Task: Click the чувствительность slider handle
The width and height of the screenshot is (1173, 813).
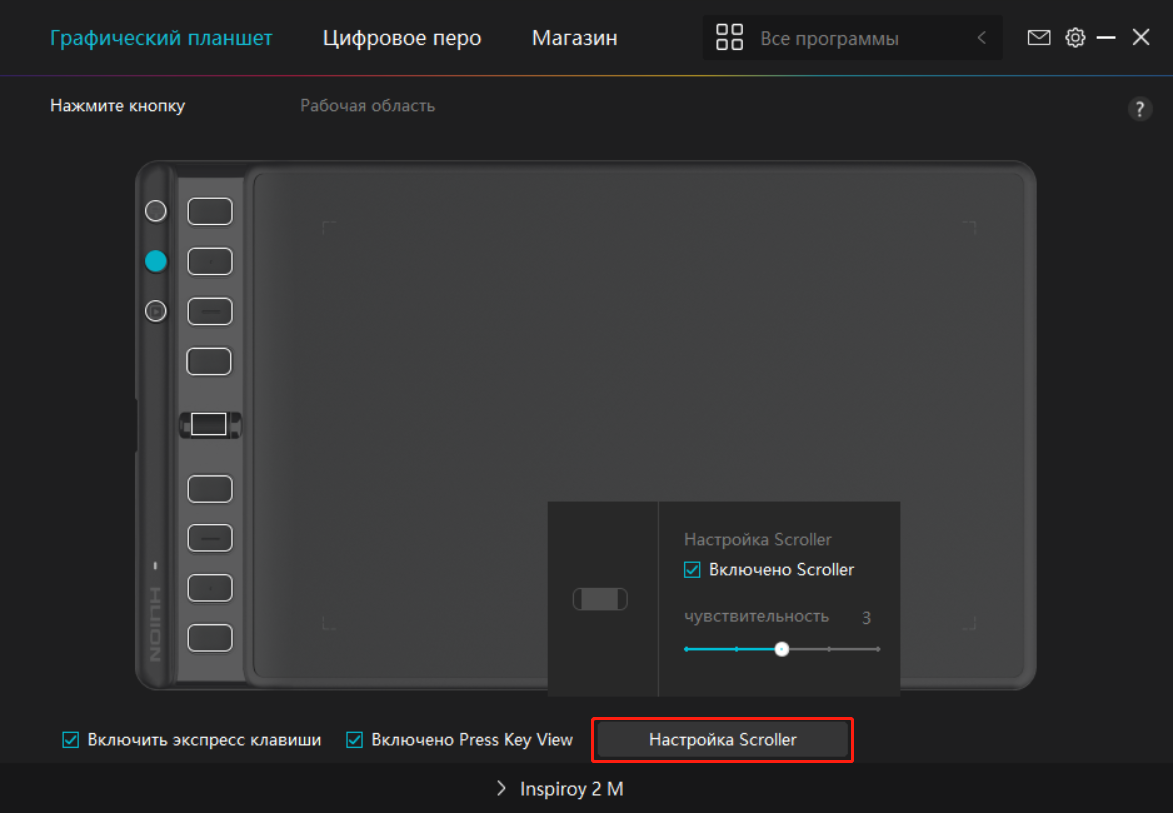Action: coord(782,649)
